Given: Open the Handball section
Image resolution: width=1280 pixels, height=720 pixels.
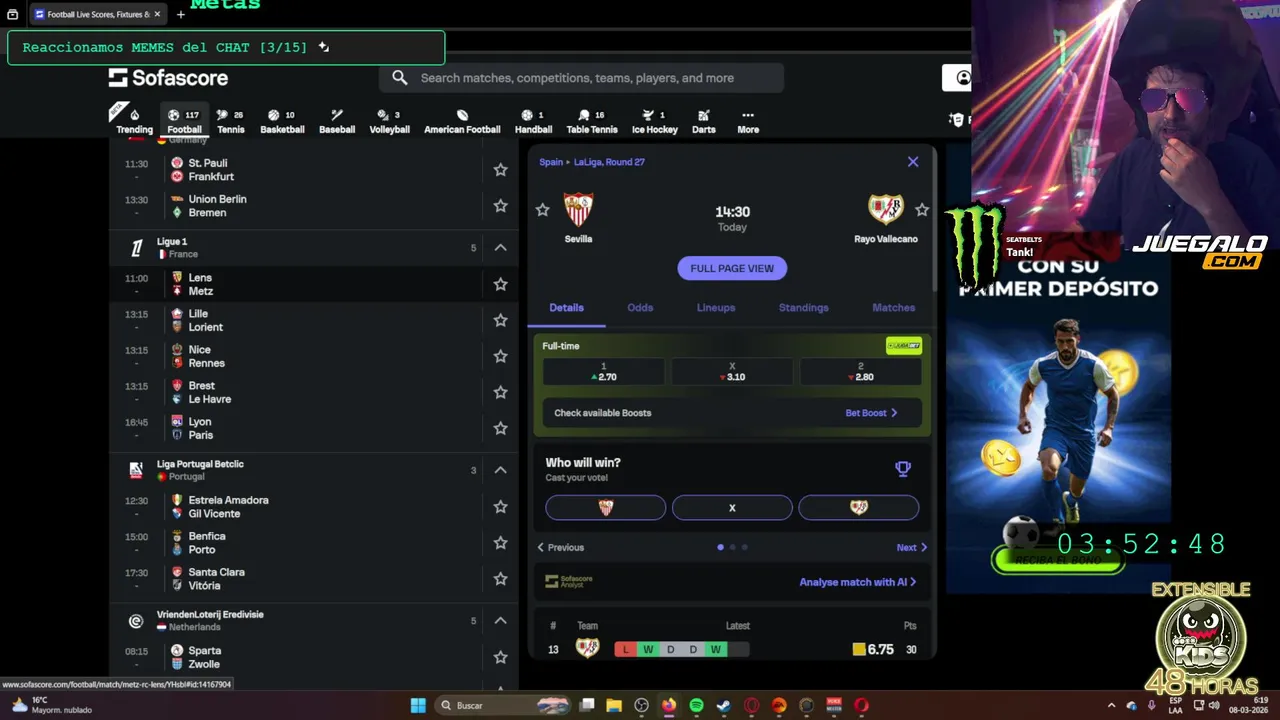Looking at the screenshot, I should (533, 121).
